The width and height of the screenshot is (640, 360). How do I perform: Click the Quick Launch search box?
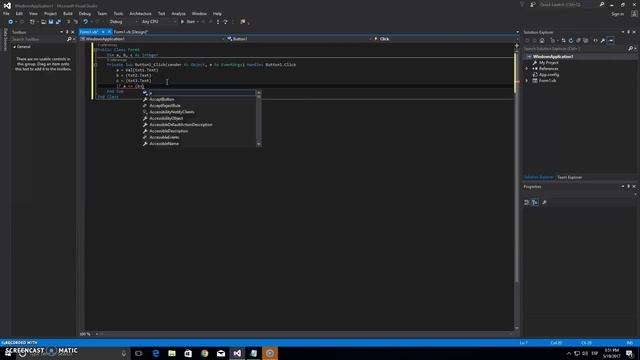click(569, 4)
